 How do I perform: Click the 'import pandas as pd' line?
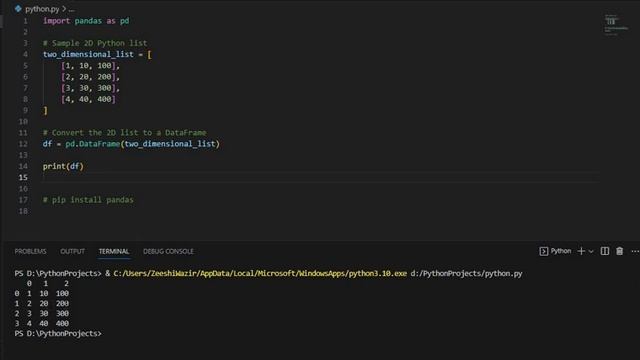pos(86,21)
